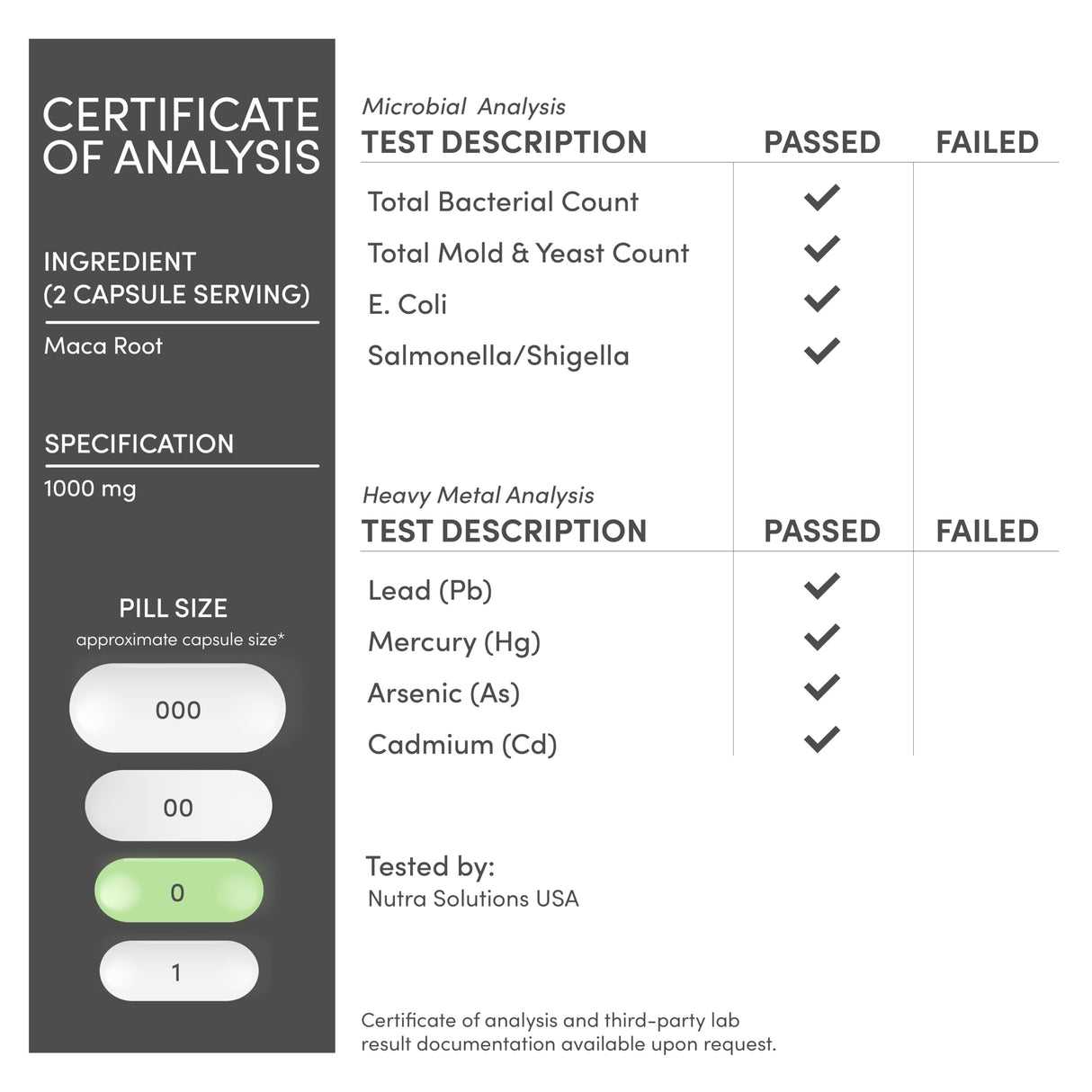1092x1092 pixels.
Task: Click the Total Bacterial Count passed checkmark
Action: 821,198
